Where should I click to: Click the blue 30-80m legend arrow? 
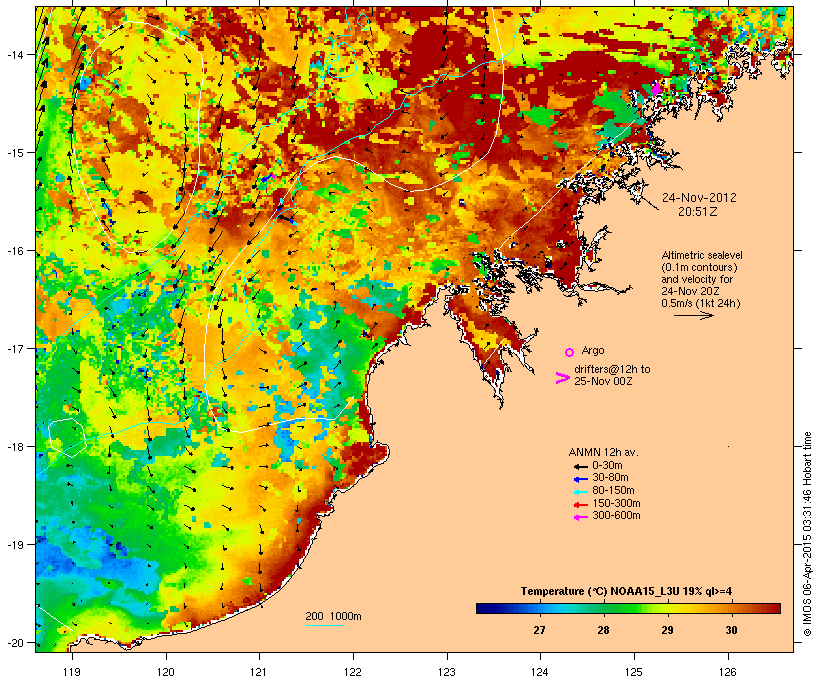[581, 479]
